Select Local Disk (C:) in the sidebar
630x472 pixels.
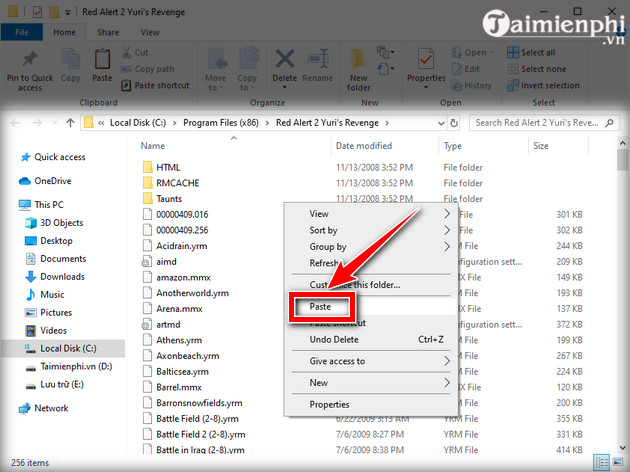coord(61,349)
